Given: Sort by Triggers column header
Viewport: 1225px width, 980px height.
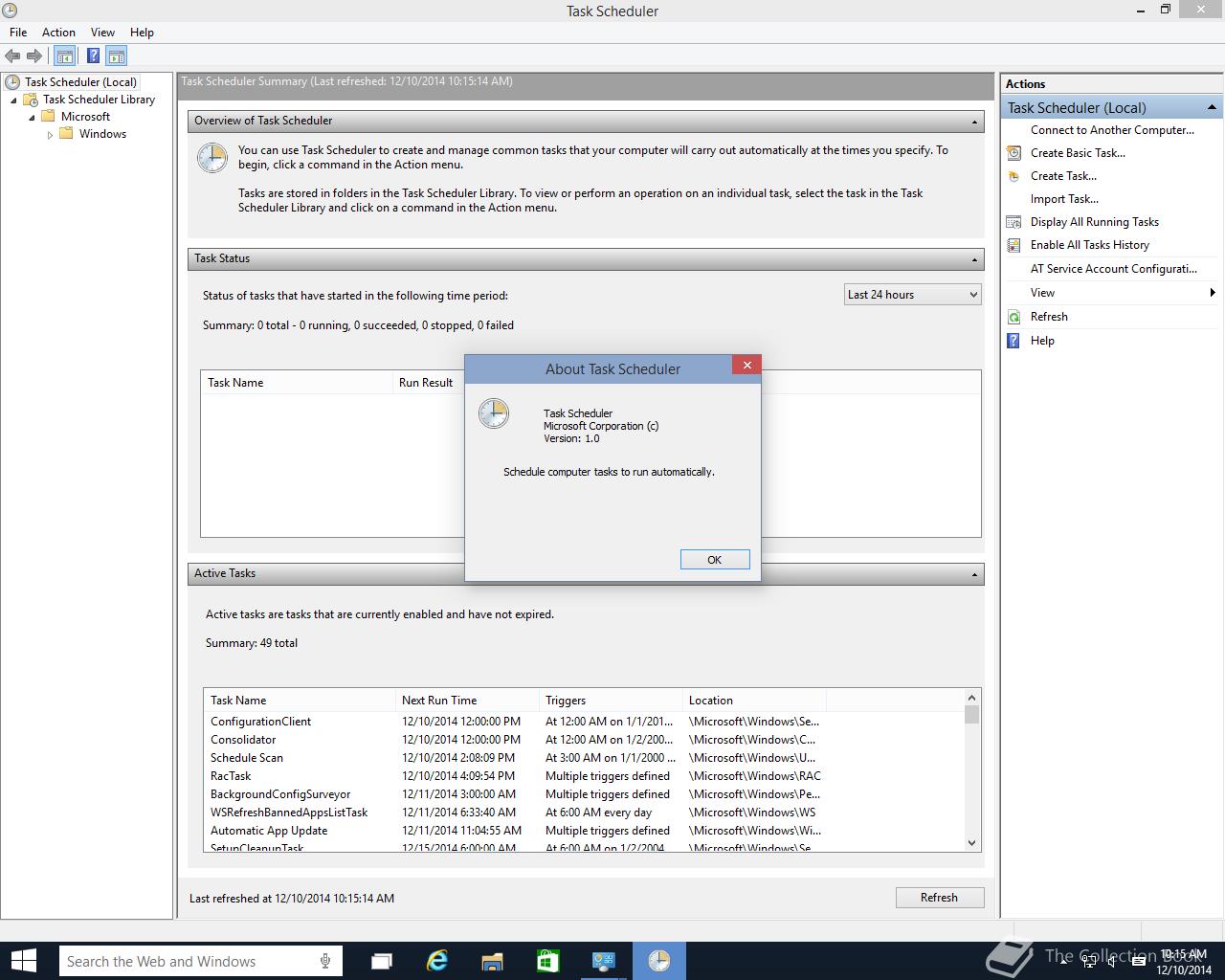Looking at the screenshot, I should 611,701.
